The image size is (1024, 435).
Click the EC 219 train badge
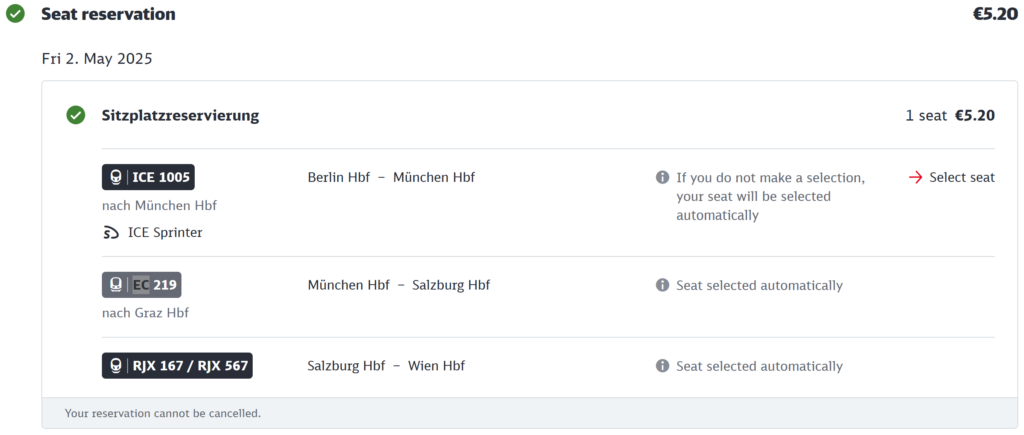(x=142, y=285)
